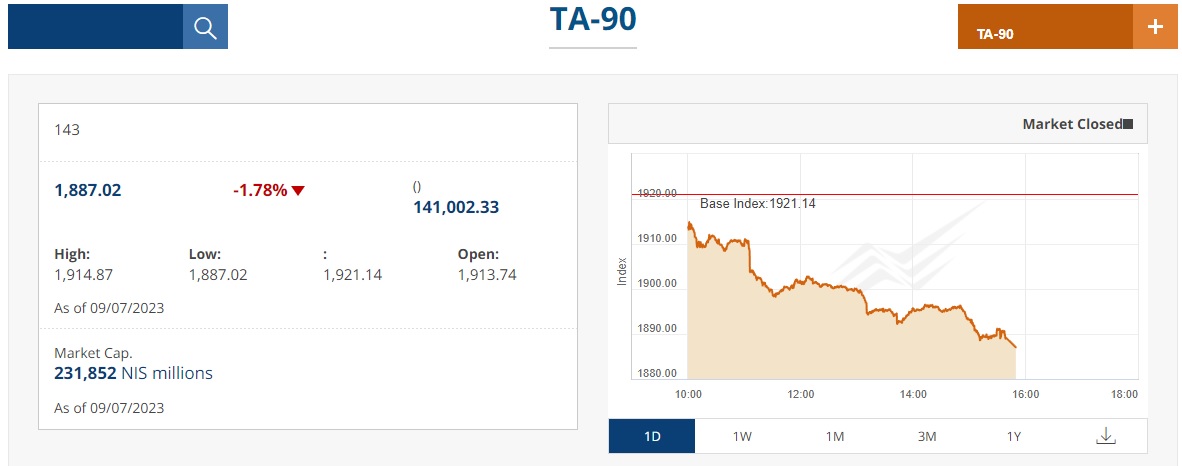Switch to the 3M chart view
Image resolution: width=1182 pixels, height=466 pixels.
(926, 436)
